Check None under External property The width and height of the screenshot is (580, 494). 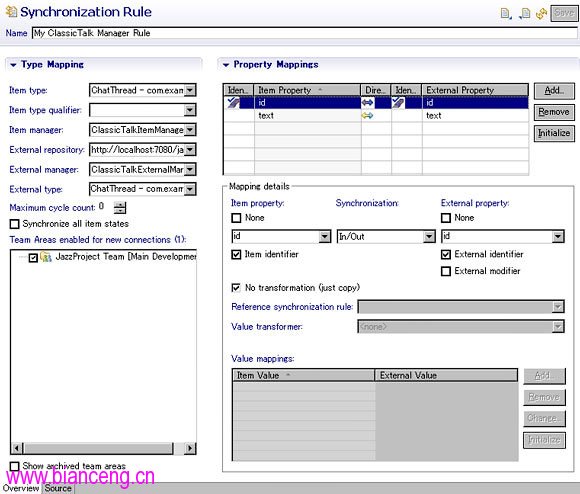pyautogui.click(x=446, y=218)
